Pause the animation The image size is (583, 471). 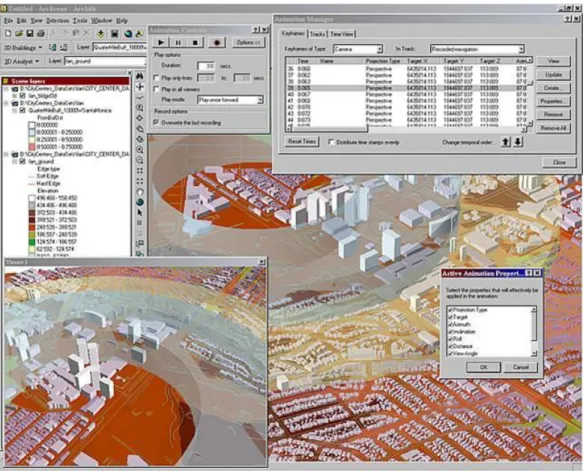coord(178,42)
